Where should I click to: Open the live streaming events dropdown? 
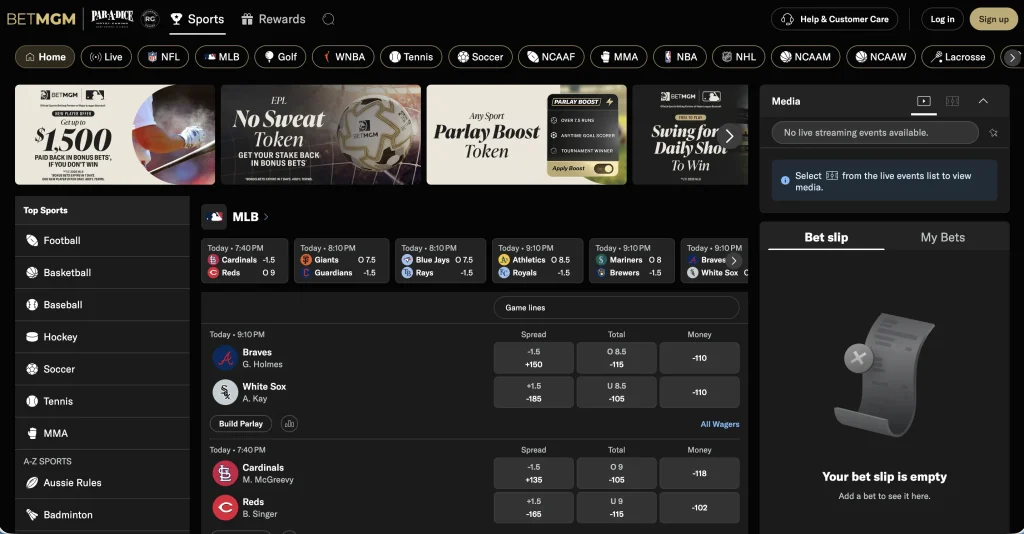[x=875, y=133]
